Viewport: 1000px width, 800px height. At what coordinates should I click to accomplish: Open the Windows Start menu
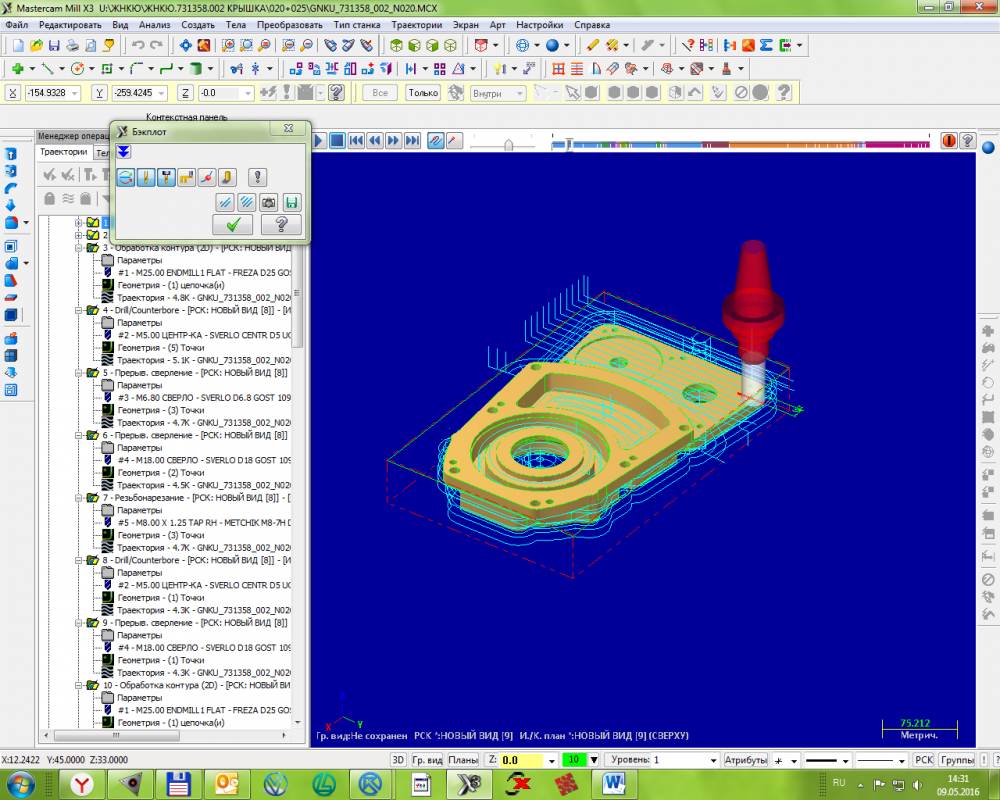coord(20,783)
